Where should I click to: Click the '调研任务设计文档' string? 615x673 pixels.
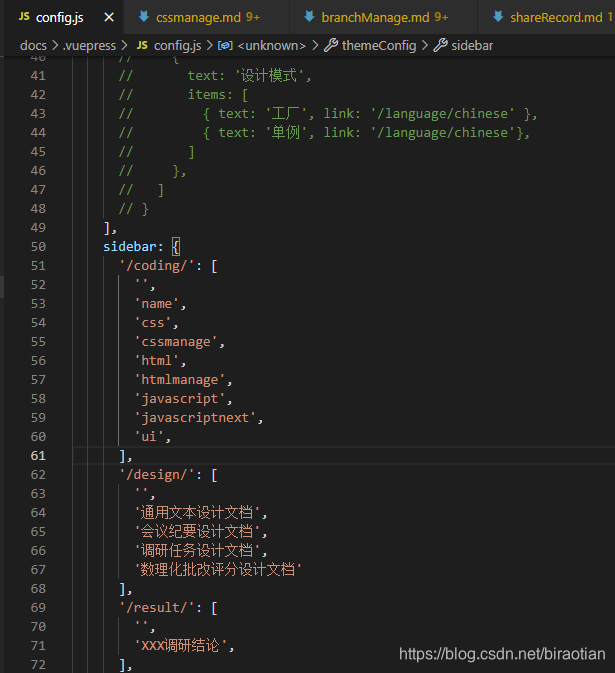click(197, 551)
